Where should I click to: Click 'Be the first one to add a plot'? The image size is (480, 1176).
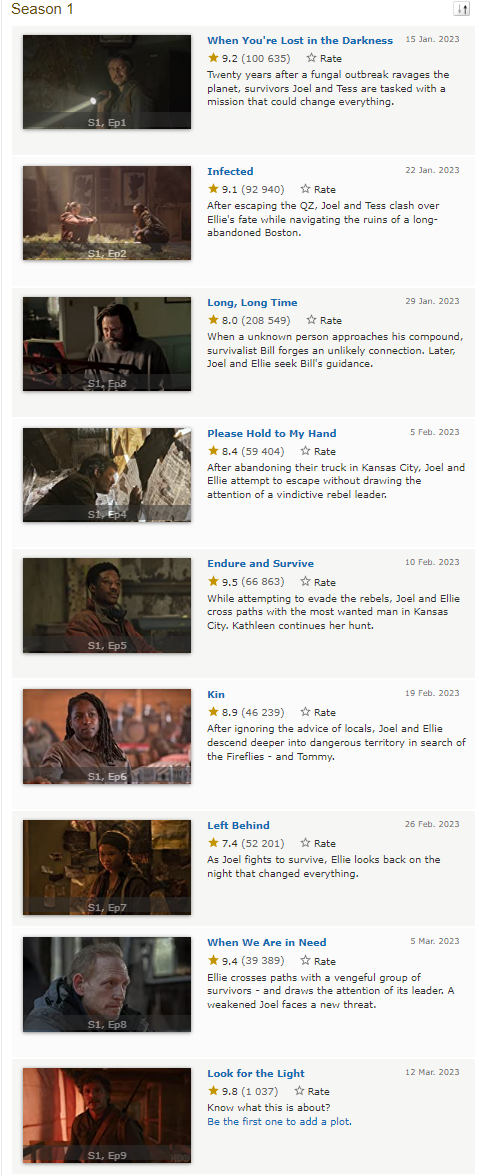(280, 1121)
